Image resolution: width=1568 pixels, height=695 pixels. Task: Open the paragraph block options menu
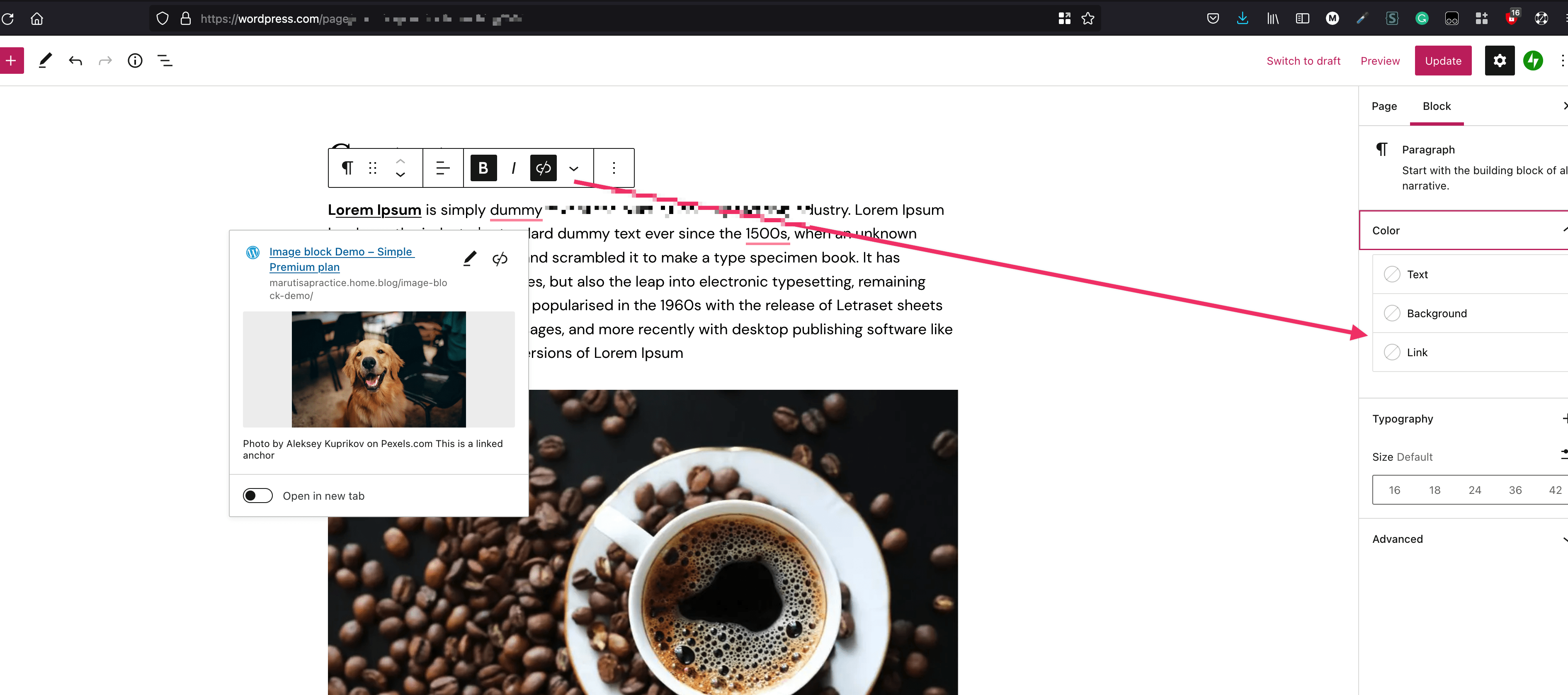click(x=614, y=168)
